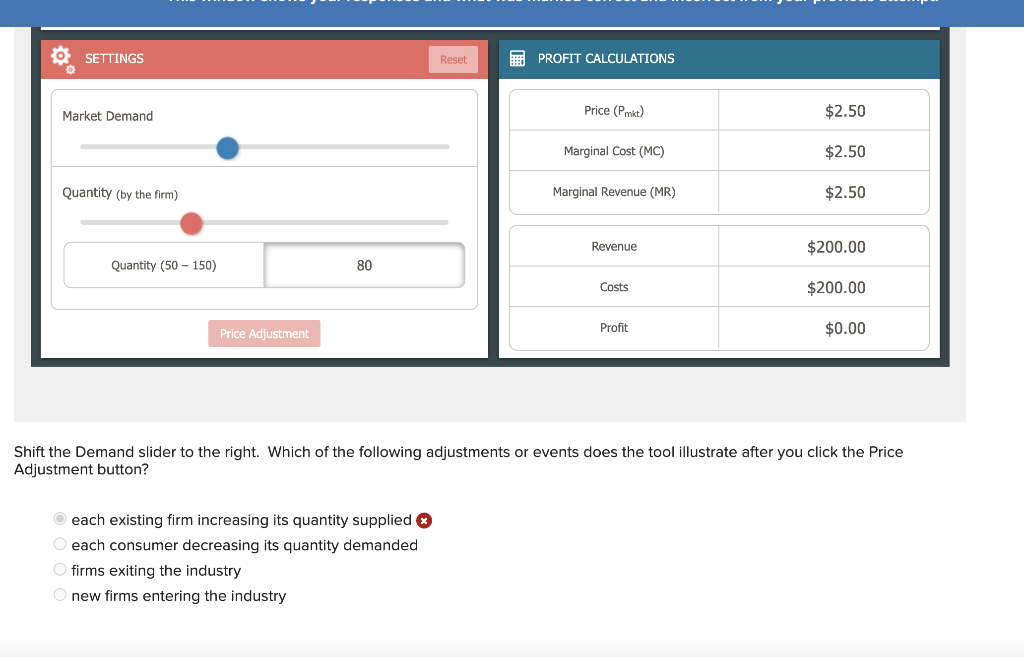The image size is (1024, 657).
Task: Click the 'Marginal Revenue (MR)' row label
Action: coord(614,192)
